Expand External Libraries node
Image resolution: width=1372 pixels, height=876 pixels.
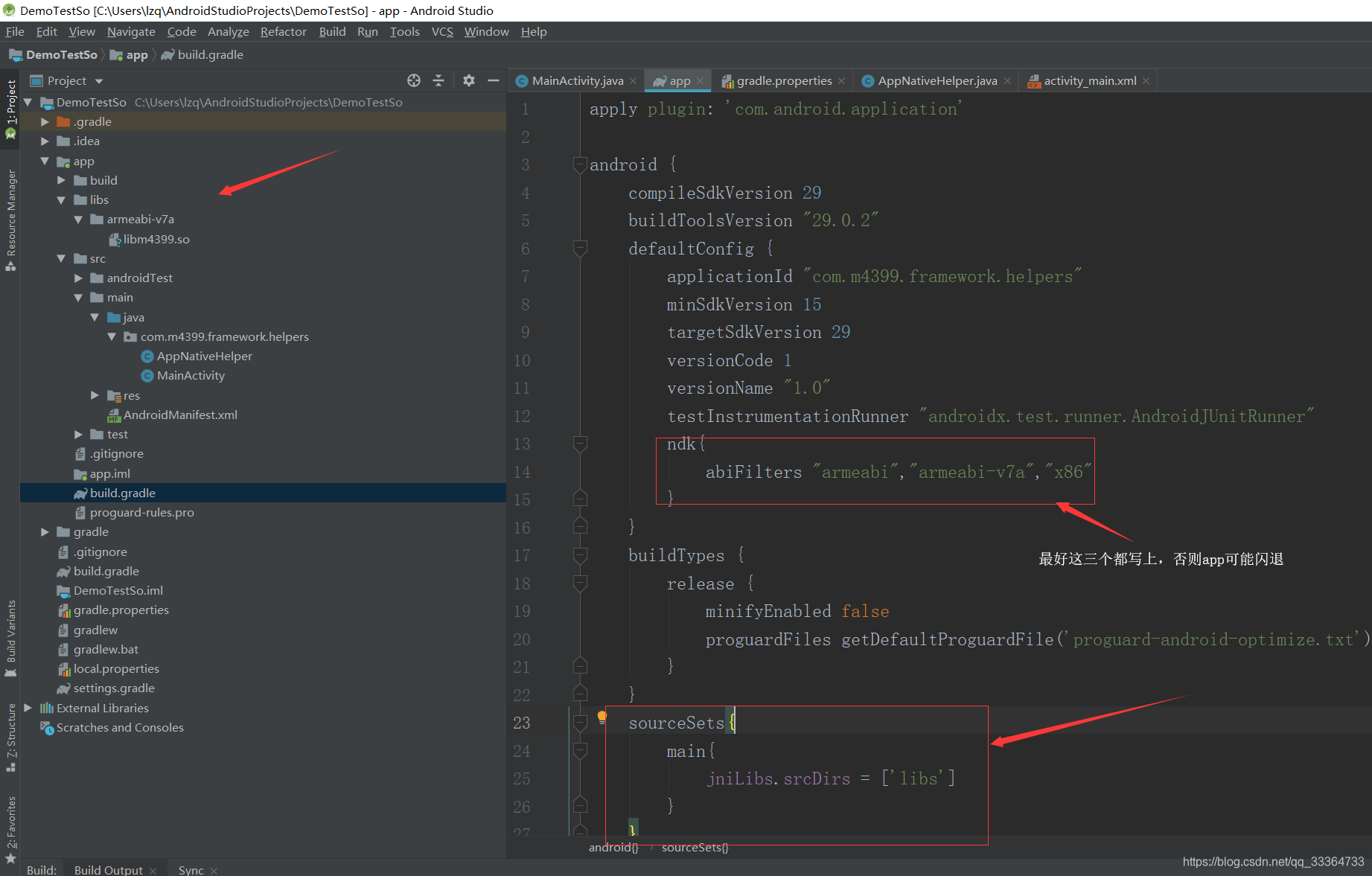[x=28, y=708]
